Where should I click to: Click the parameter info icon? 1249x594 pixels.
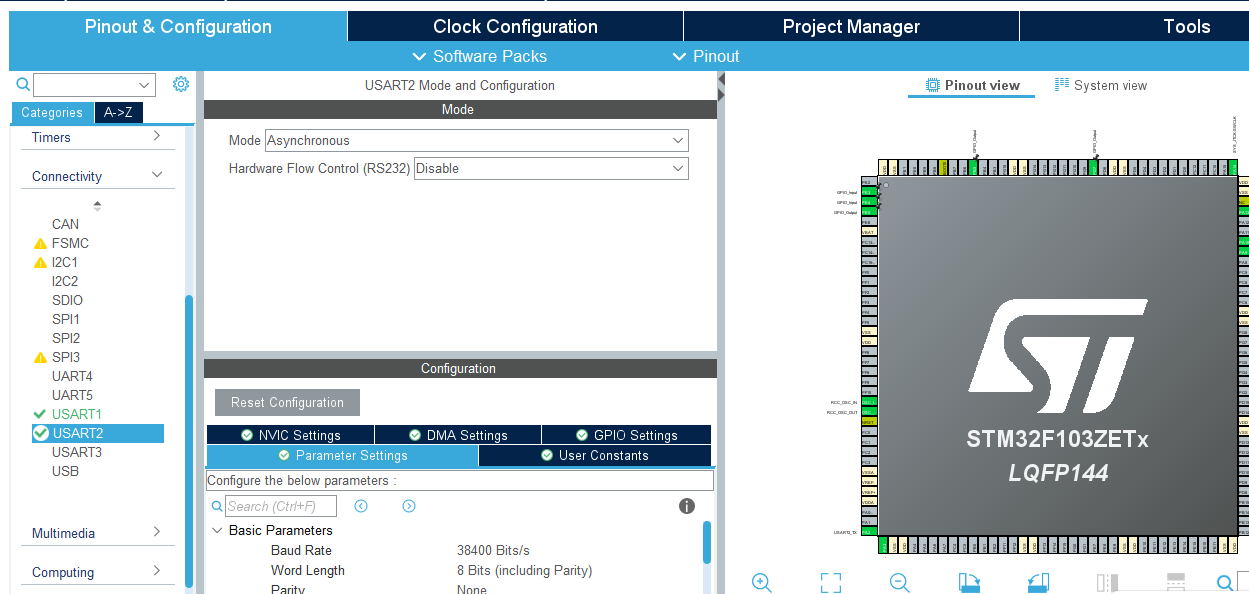click(x=687, y=506)
